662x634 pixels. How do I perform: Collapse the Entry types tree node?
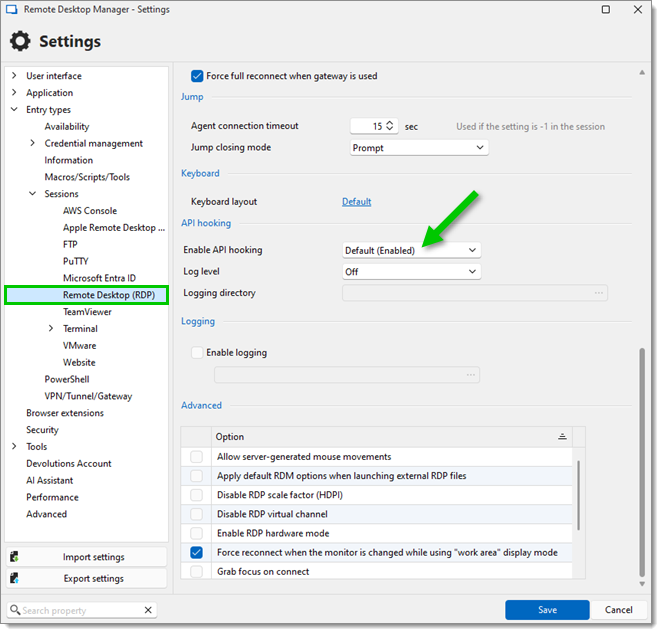pyautogui.click(x=14, y=110)
